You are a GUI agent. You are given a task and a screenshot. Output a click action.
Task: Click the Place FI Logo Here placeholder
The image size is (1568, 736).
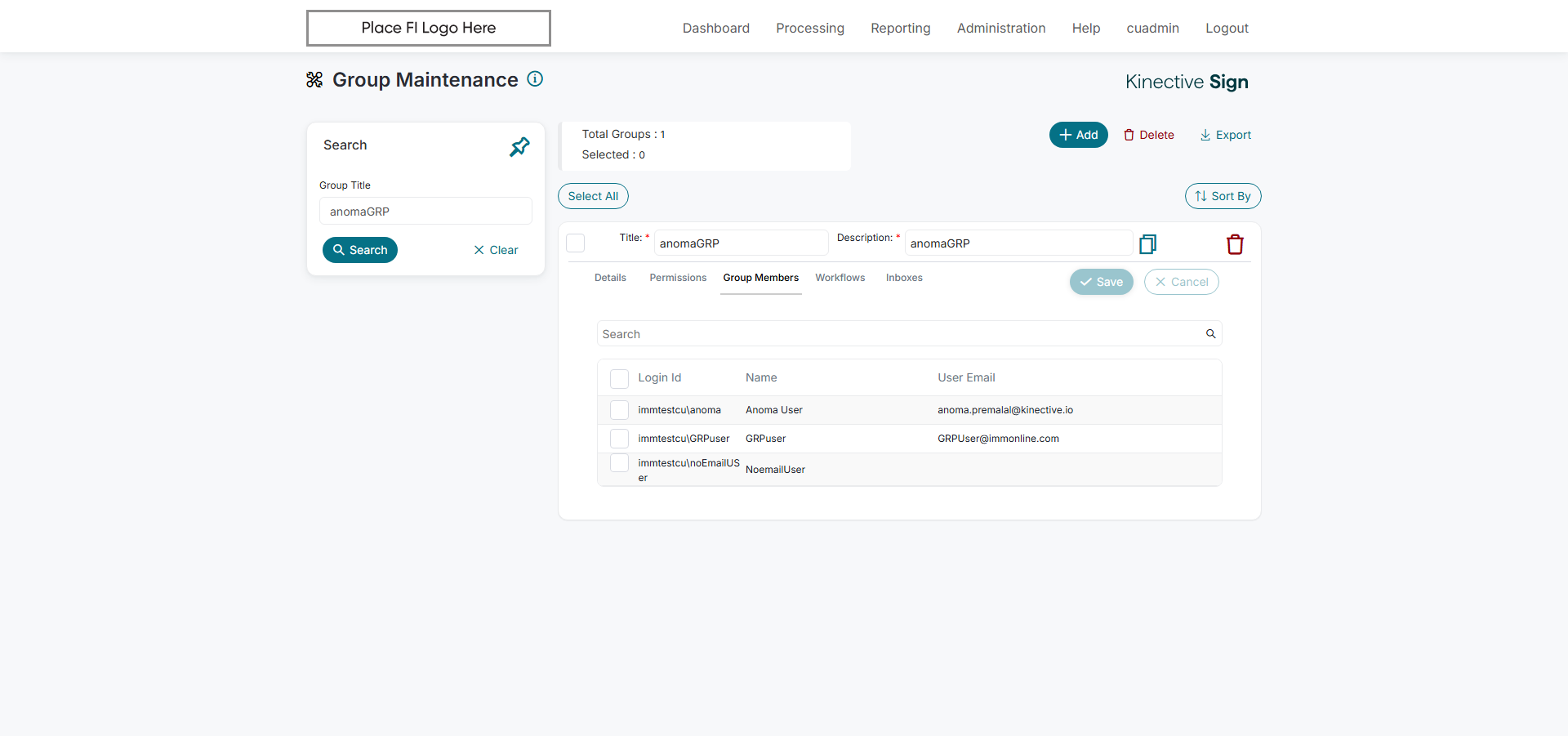[x=429, y=28]
